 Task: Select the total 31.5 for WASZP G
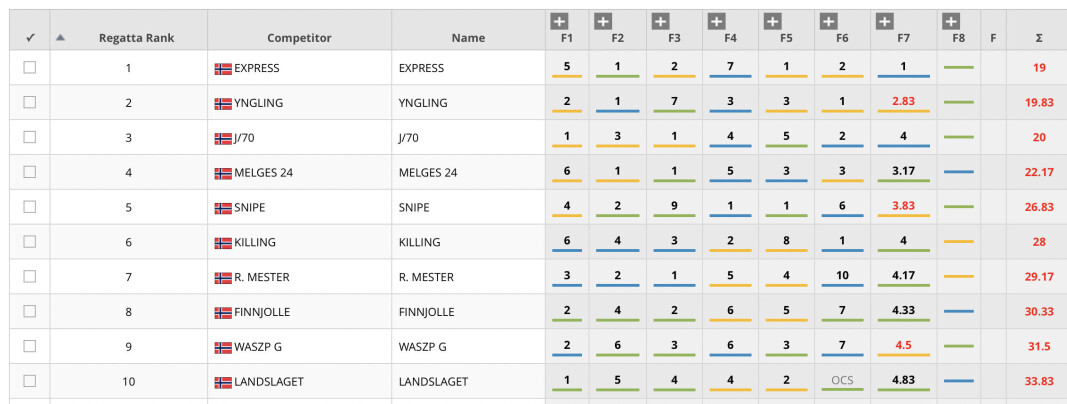pos(1039,346)
